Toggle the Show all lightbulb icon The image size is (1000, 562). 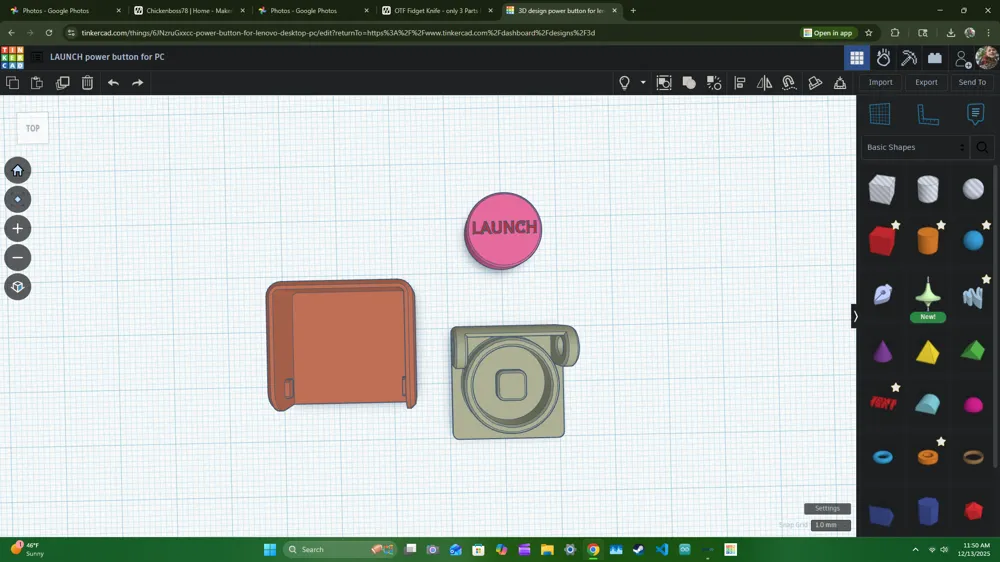click(x=624, y=82)
